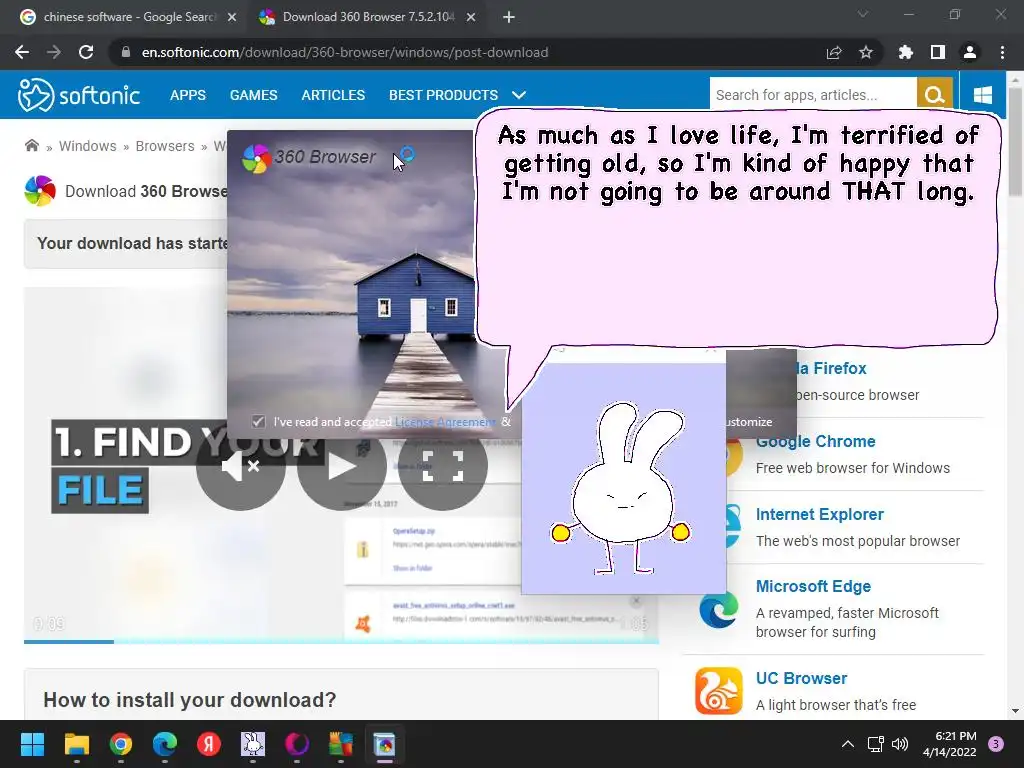
Task: Switch to the chinese software Google Search tab
Action: pyautogui.click(x=128, y=17)
